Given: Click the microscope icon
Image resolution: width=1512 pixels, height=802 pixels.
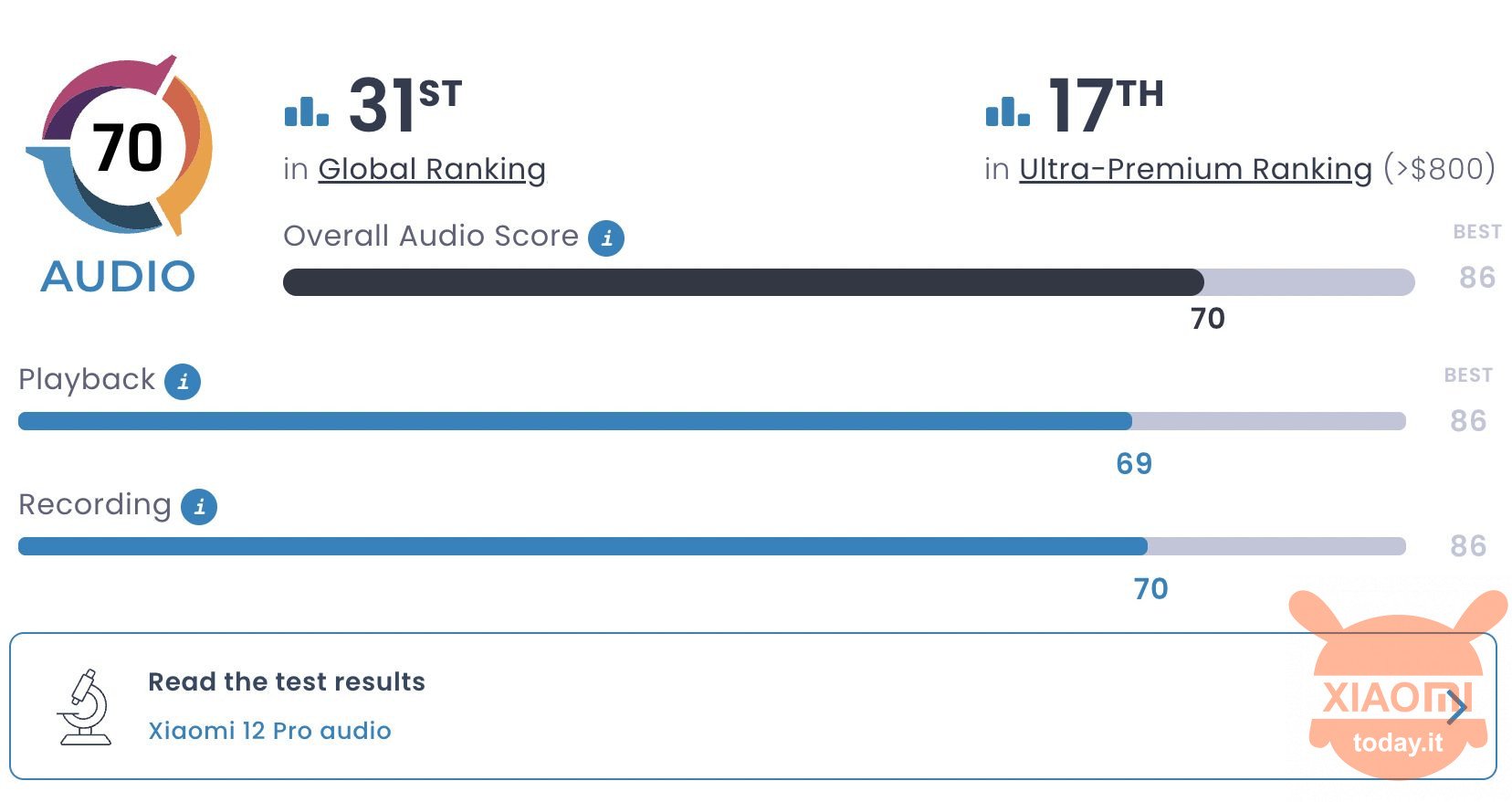Looking at the screenshot, I should 85,707.
